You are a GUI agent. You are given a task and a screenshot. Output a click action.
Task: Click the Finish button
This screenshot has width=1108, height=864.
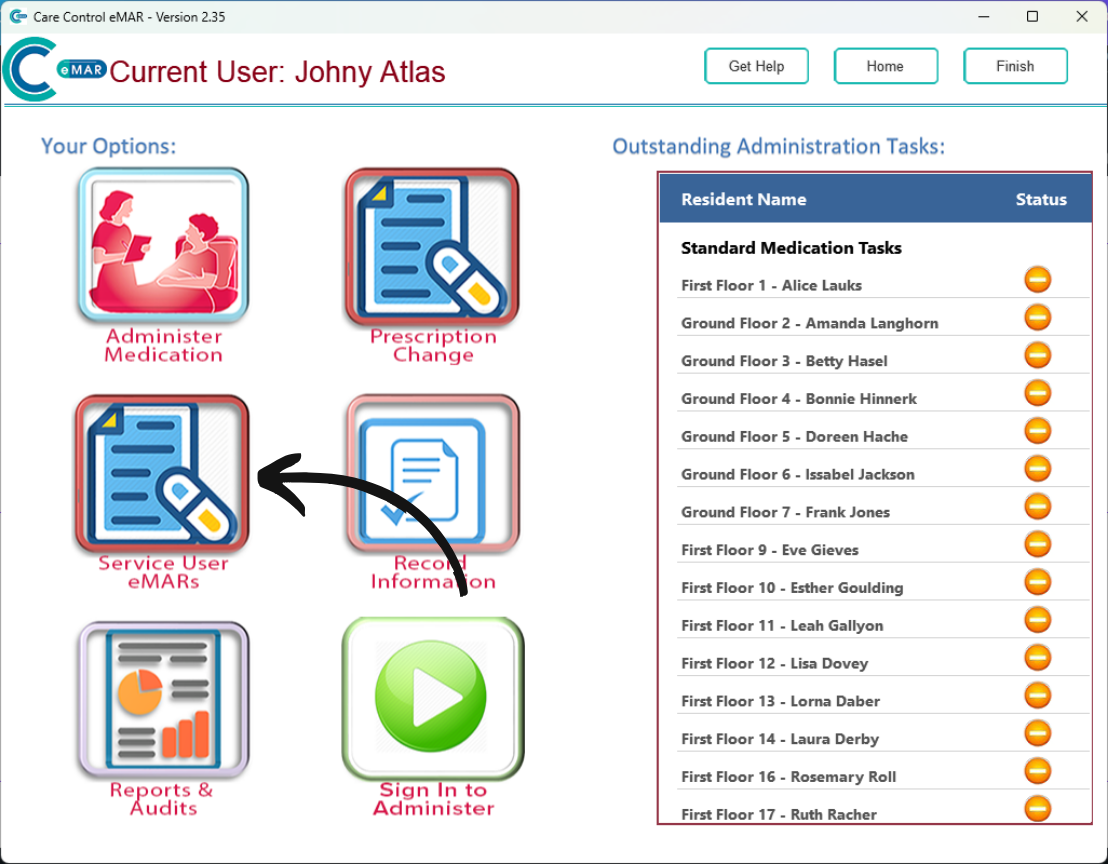click(1015, 66)
